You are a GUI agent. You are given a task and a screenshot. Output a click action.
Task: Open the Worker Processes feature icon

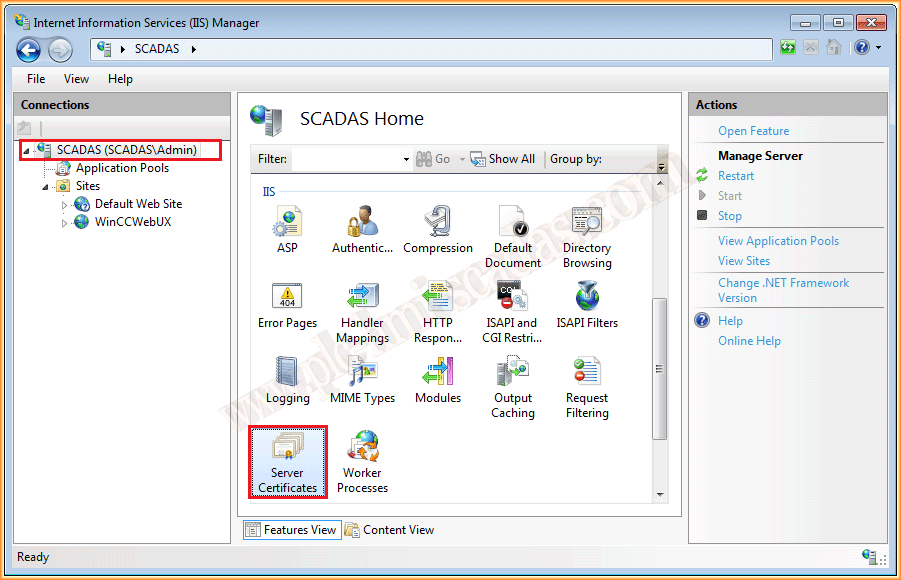(362, 460)
